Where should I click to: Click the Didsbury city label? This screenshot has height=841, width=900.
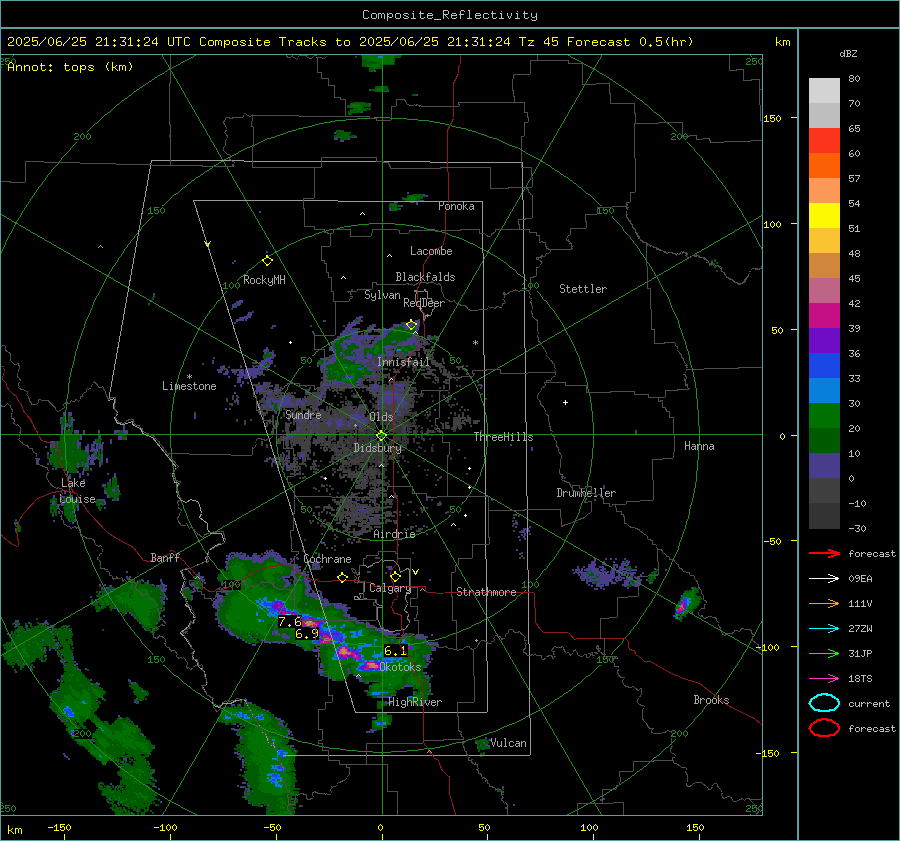pyautogui.click(x=377, y=448)
